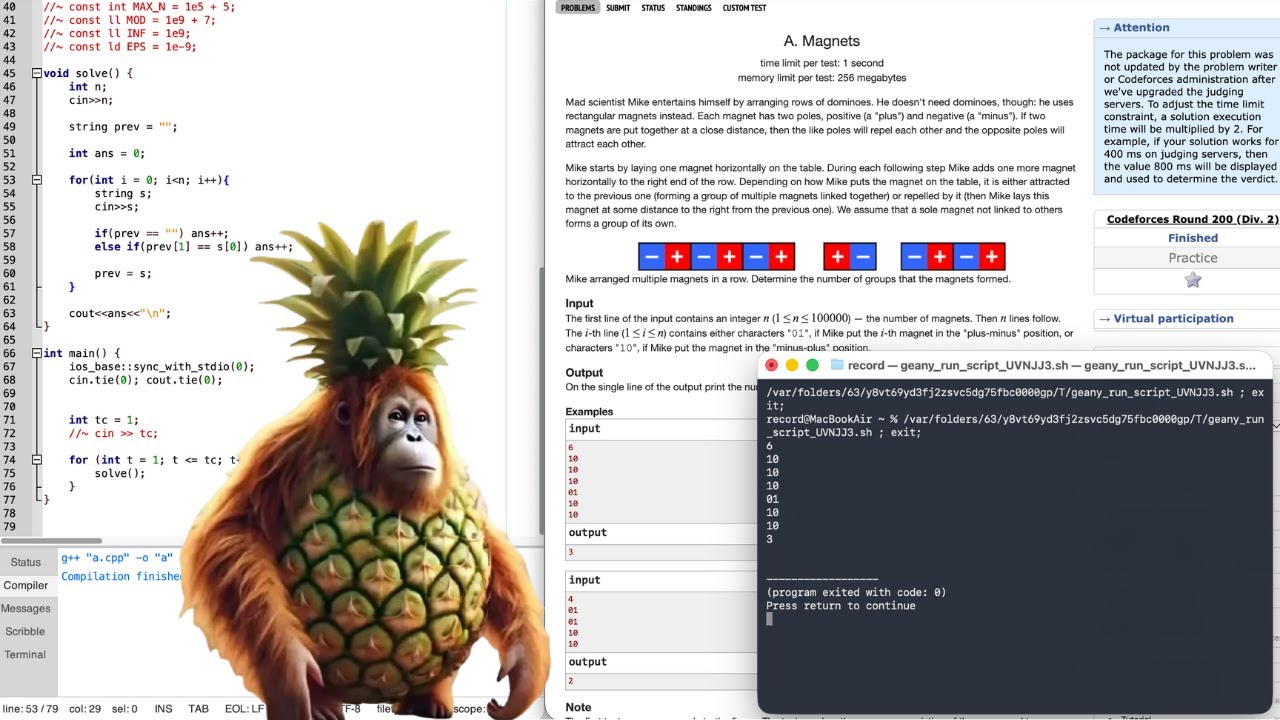Collapse the for loop fold at line 74

pyautogui.click(x=36, y=460)
